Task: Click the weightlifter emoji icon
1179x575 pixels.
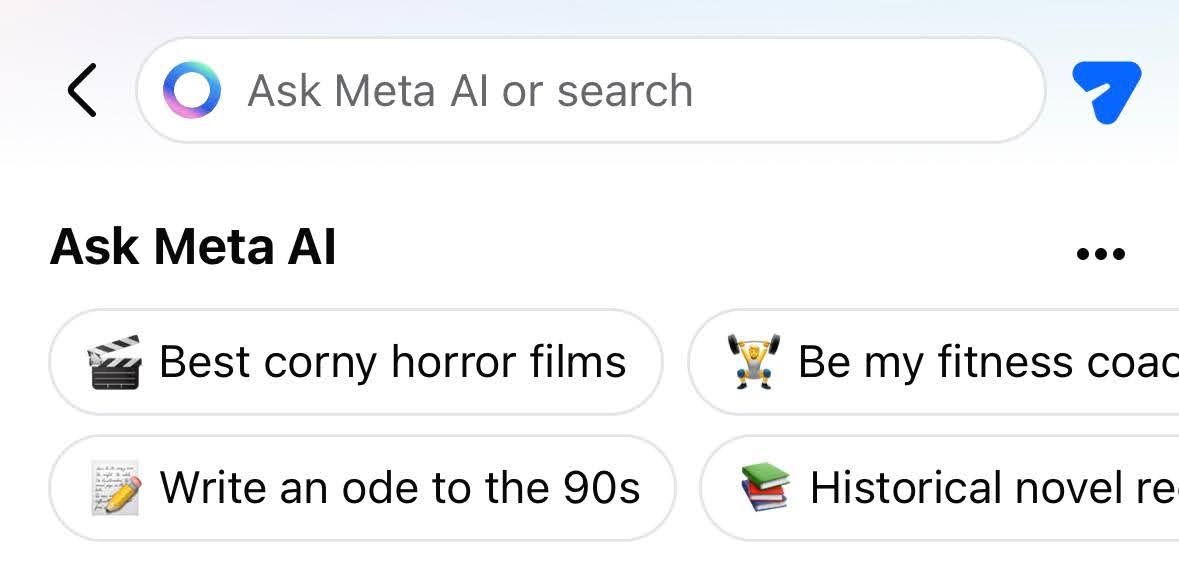Action: point(752,363)
